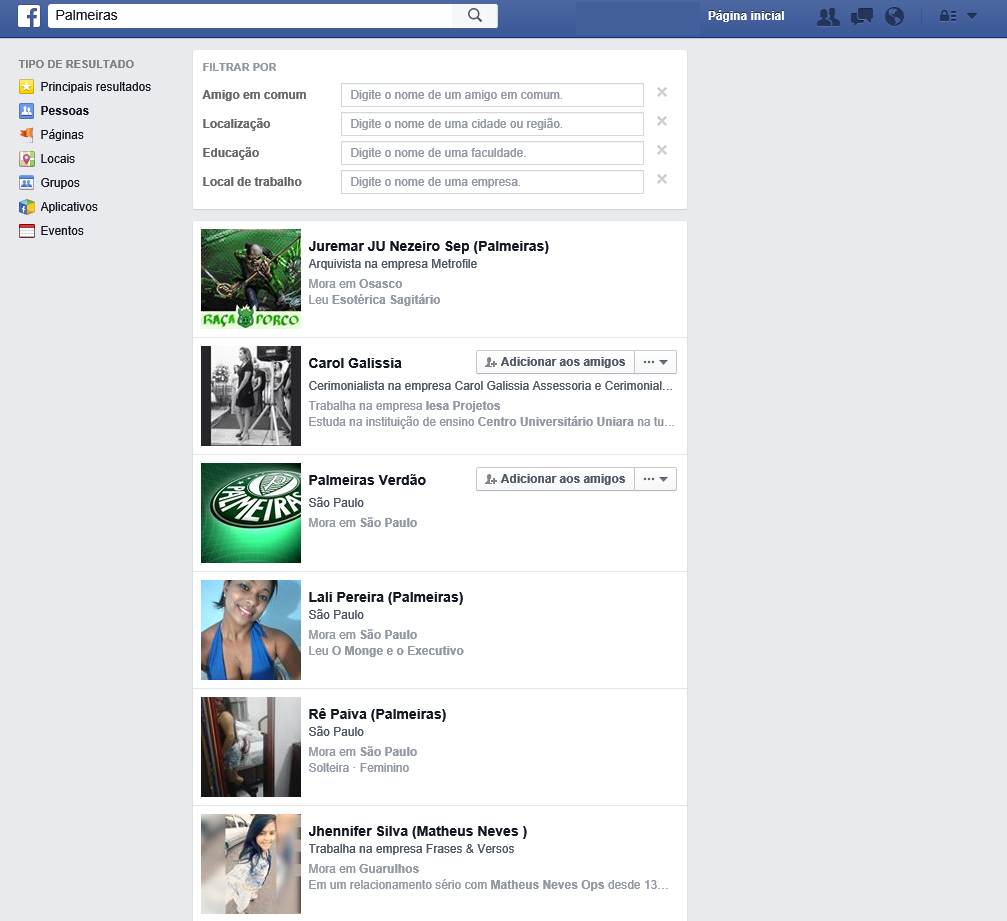
Task: Open Jhennifer Silva profile photo
Action: 250,864
